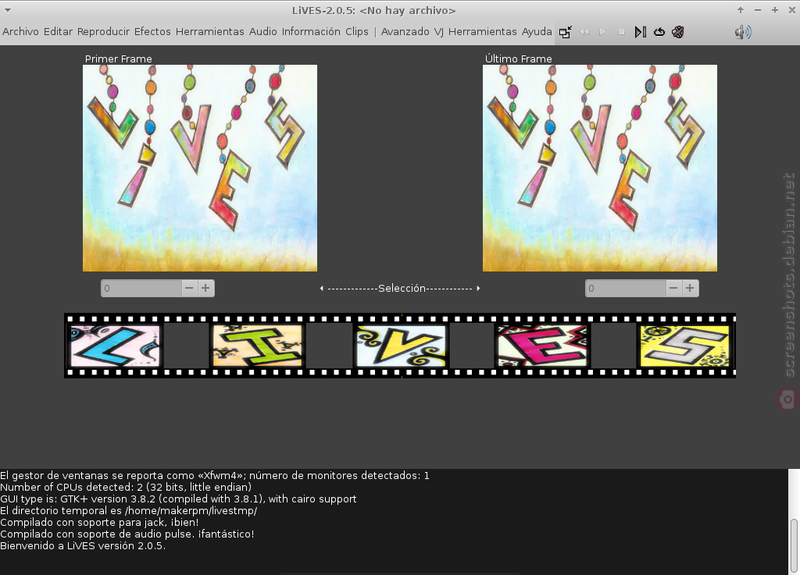Click the play selection icon

[x=640, y=32]
